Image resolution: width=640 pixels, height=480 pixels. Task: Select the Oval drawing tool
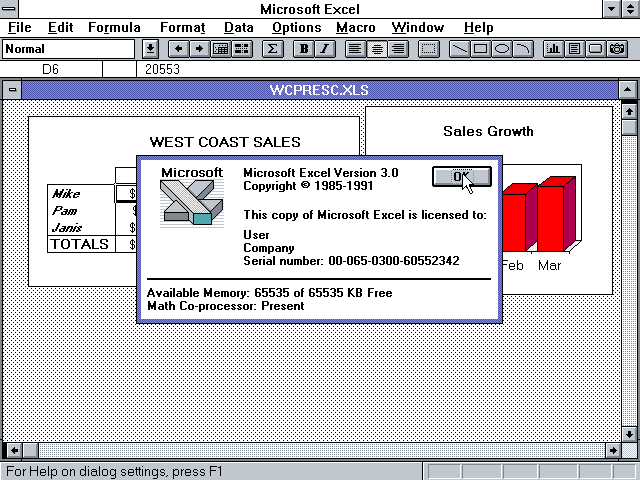pyautogui.click(x=502, y=49)
